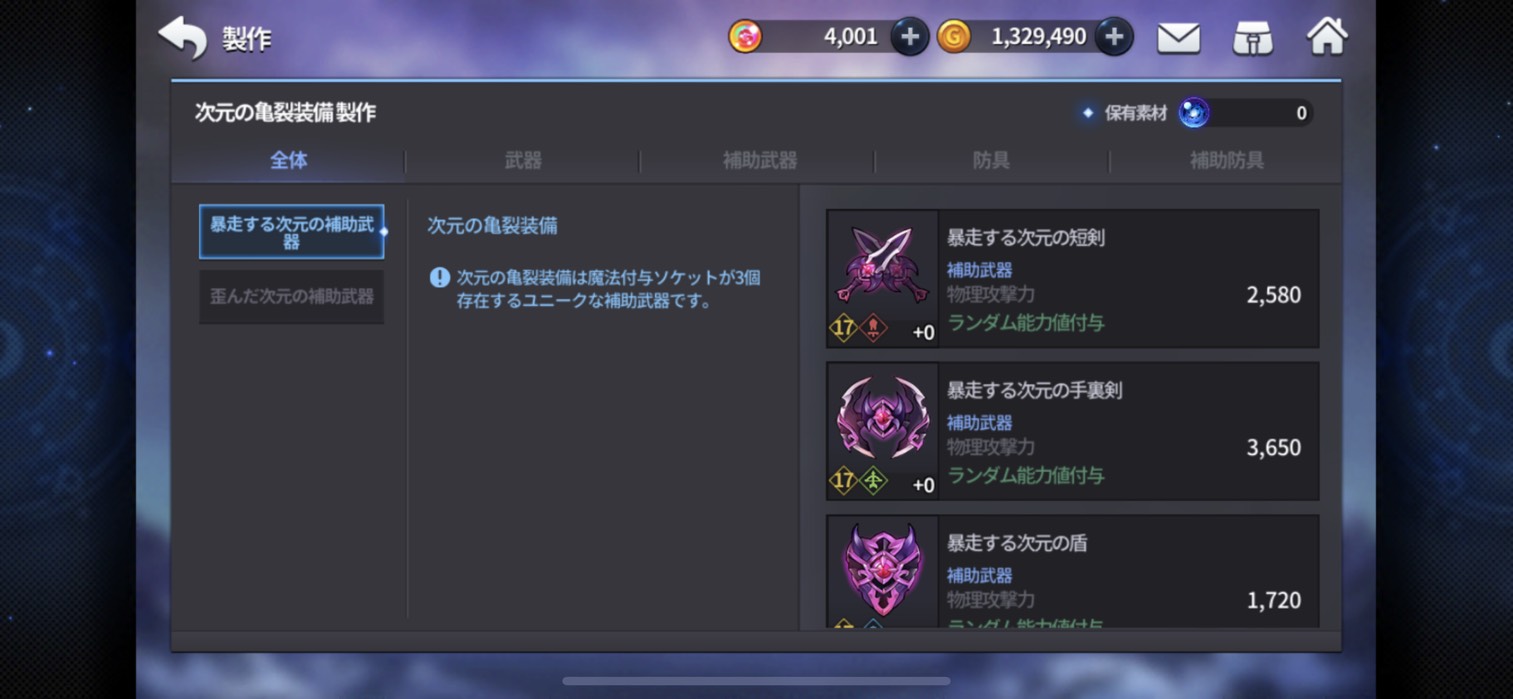This screenshot has width=1513, height=699.
Task: Click the blue info exclamation icon
Action: (439, 278)
